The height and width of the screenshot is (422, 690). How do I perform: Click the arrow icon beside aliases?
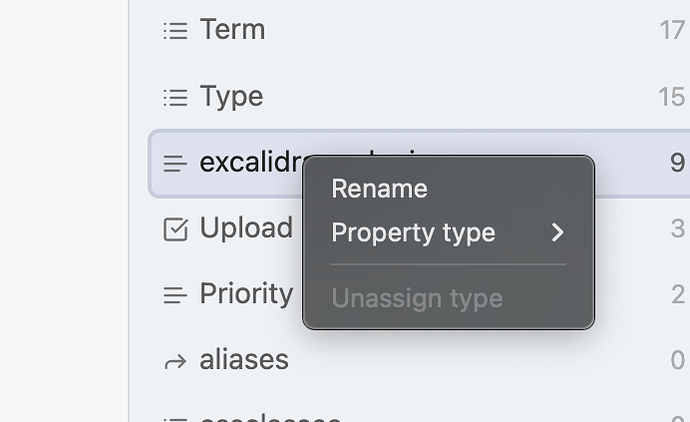coord(175,362)
